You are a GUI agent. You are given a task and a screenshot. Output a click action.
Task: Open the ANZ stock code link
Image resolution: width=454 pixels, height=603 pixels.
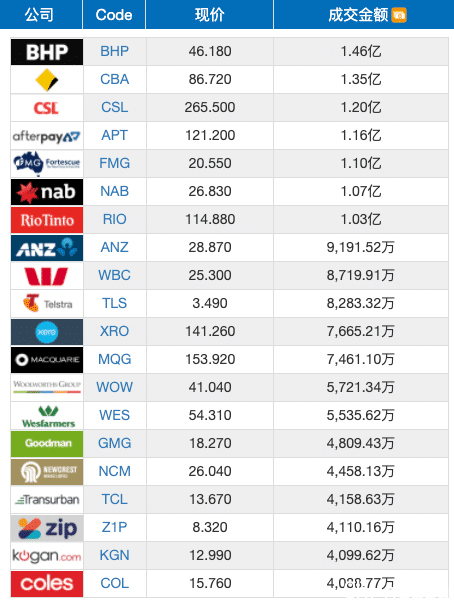(115, 247)
